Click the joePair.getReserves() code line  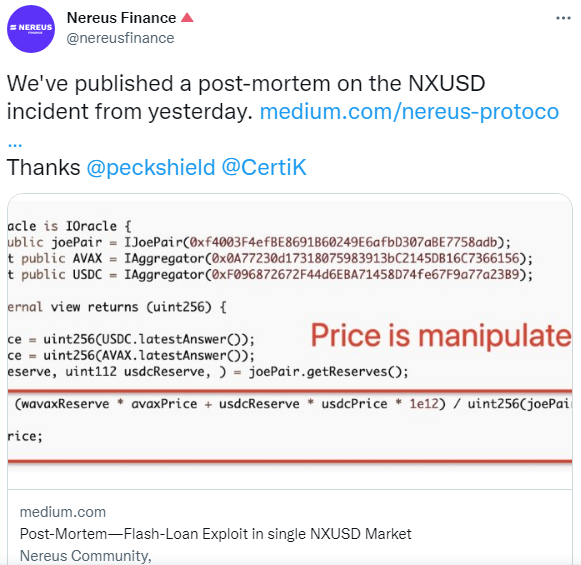click(x=208, y=372)
